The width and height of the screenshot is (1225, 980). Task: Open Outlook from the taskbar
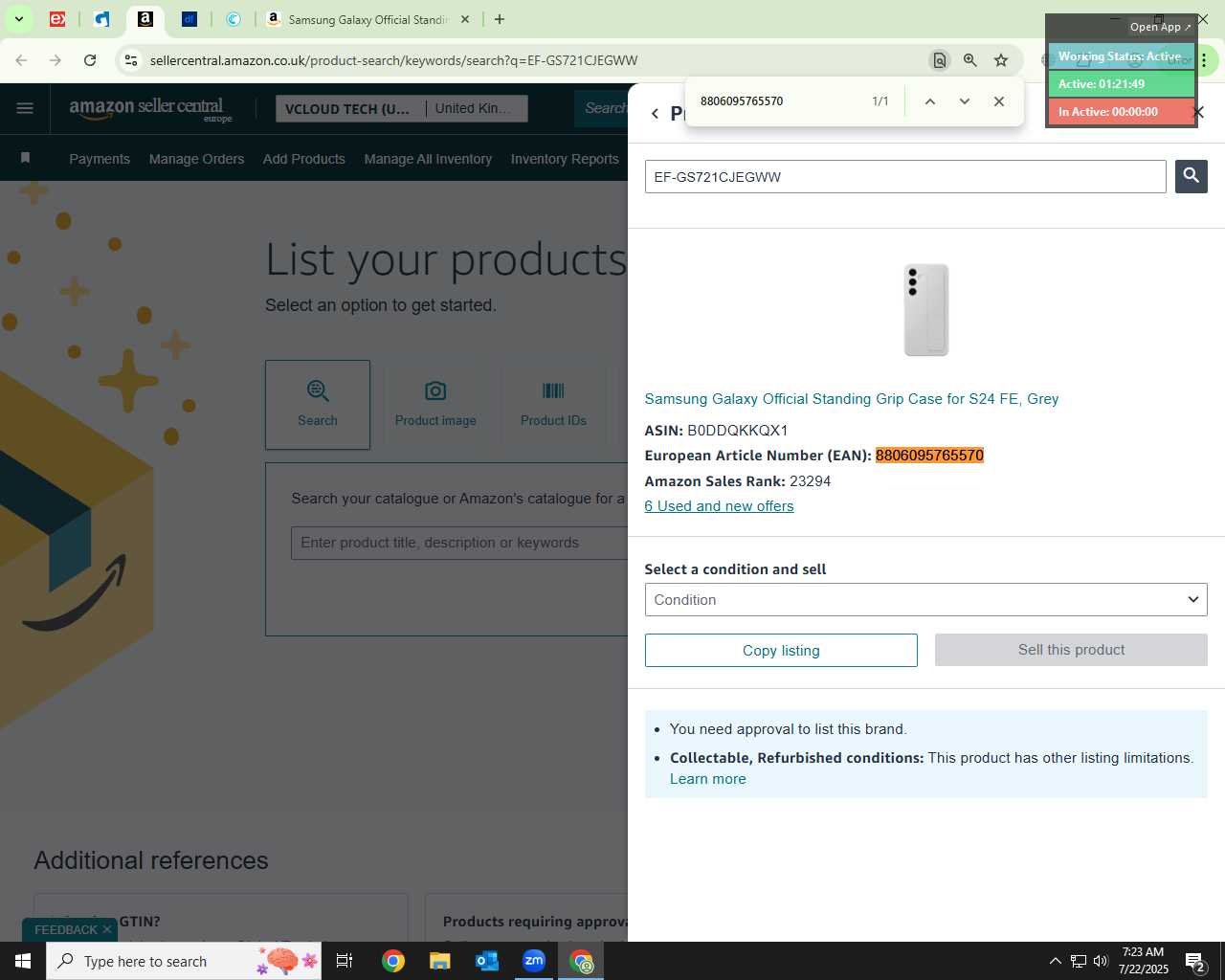(x=487, y=961)
